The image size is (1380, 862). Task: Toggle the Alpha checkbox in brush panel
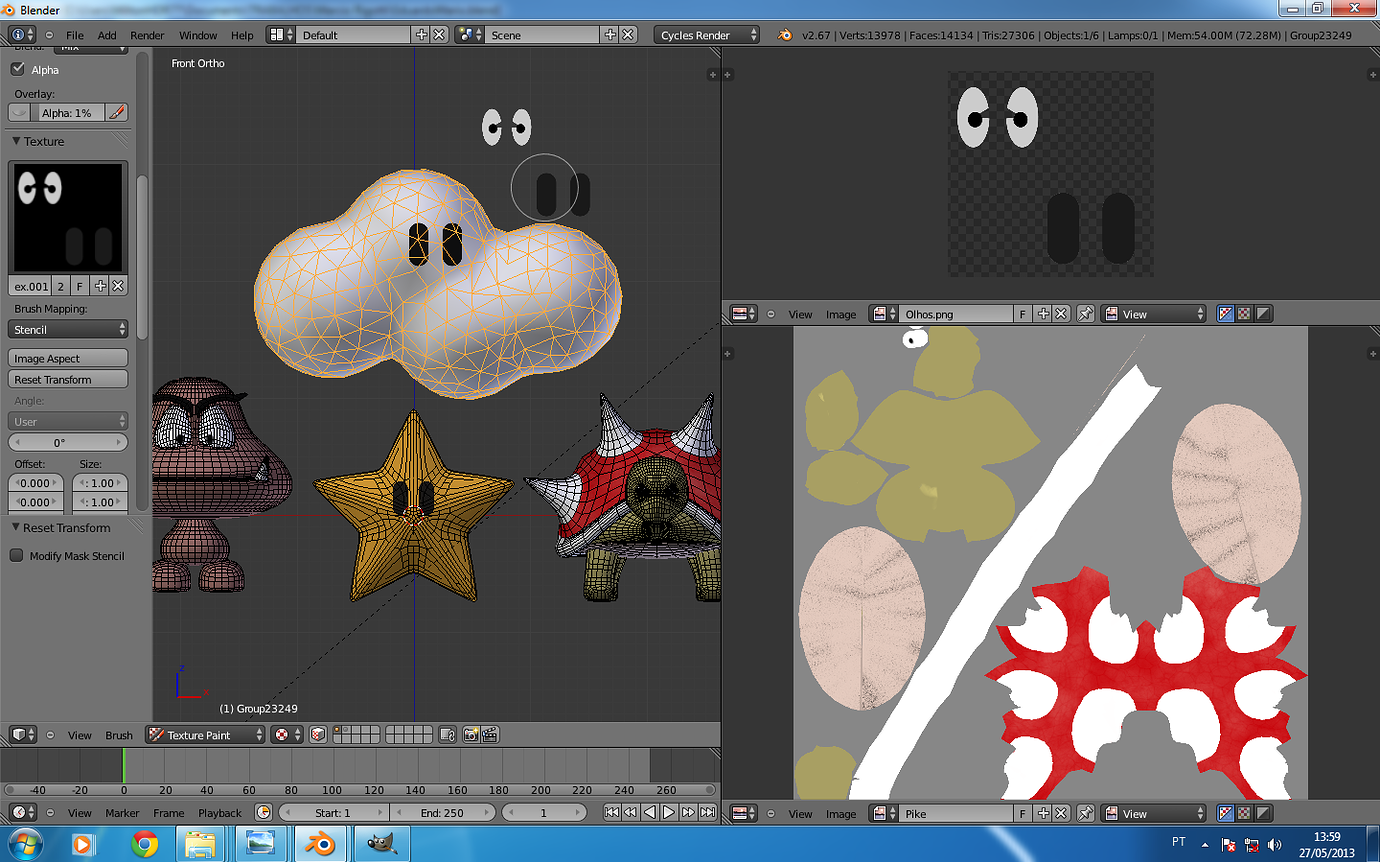click(17, 69)
